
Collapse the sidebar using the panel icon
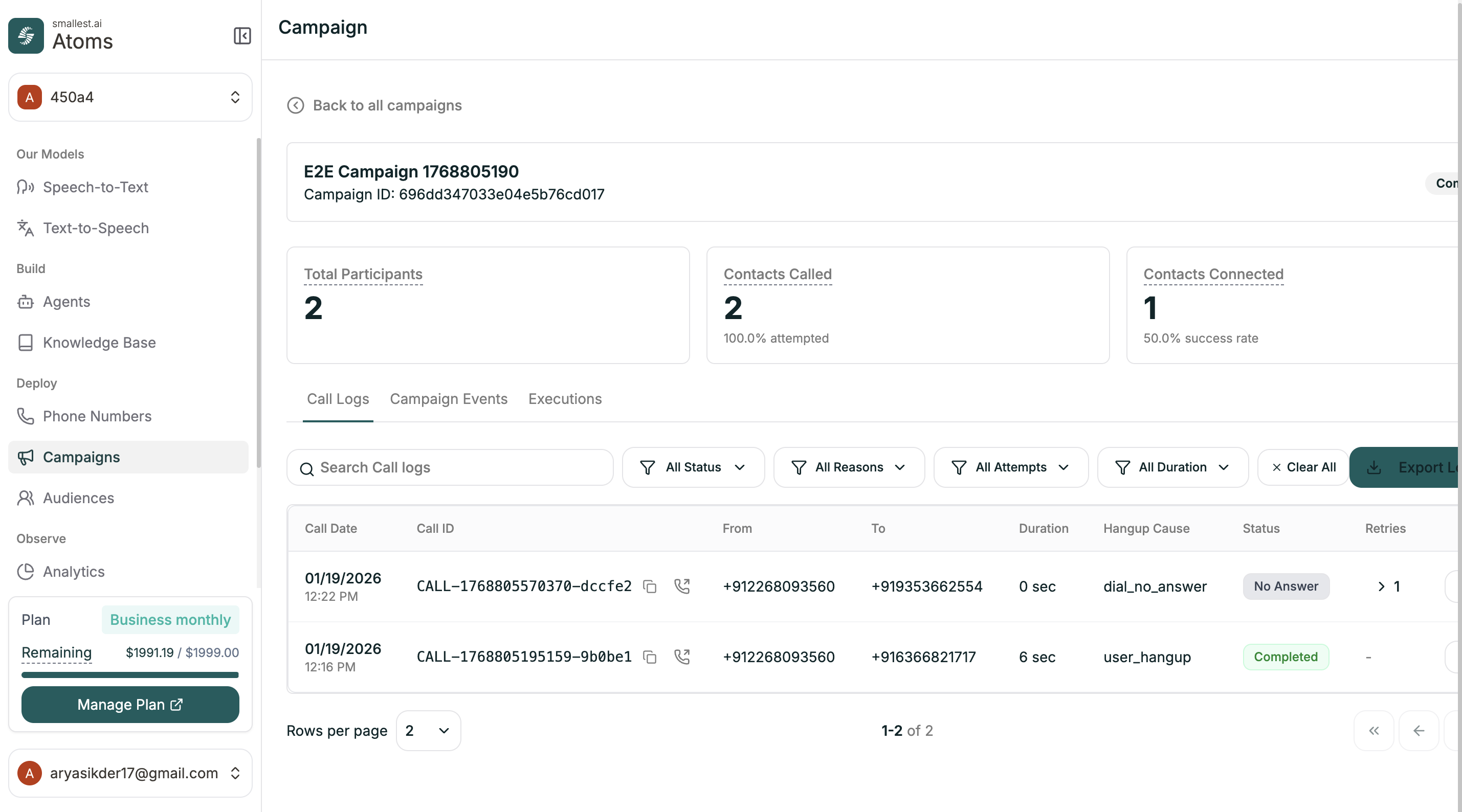(242, 36)
